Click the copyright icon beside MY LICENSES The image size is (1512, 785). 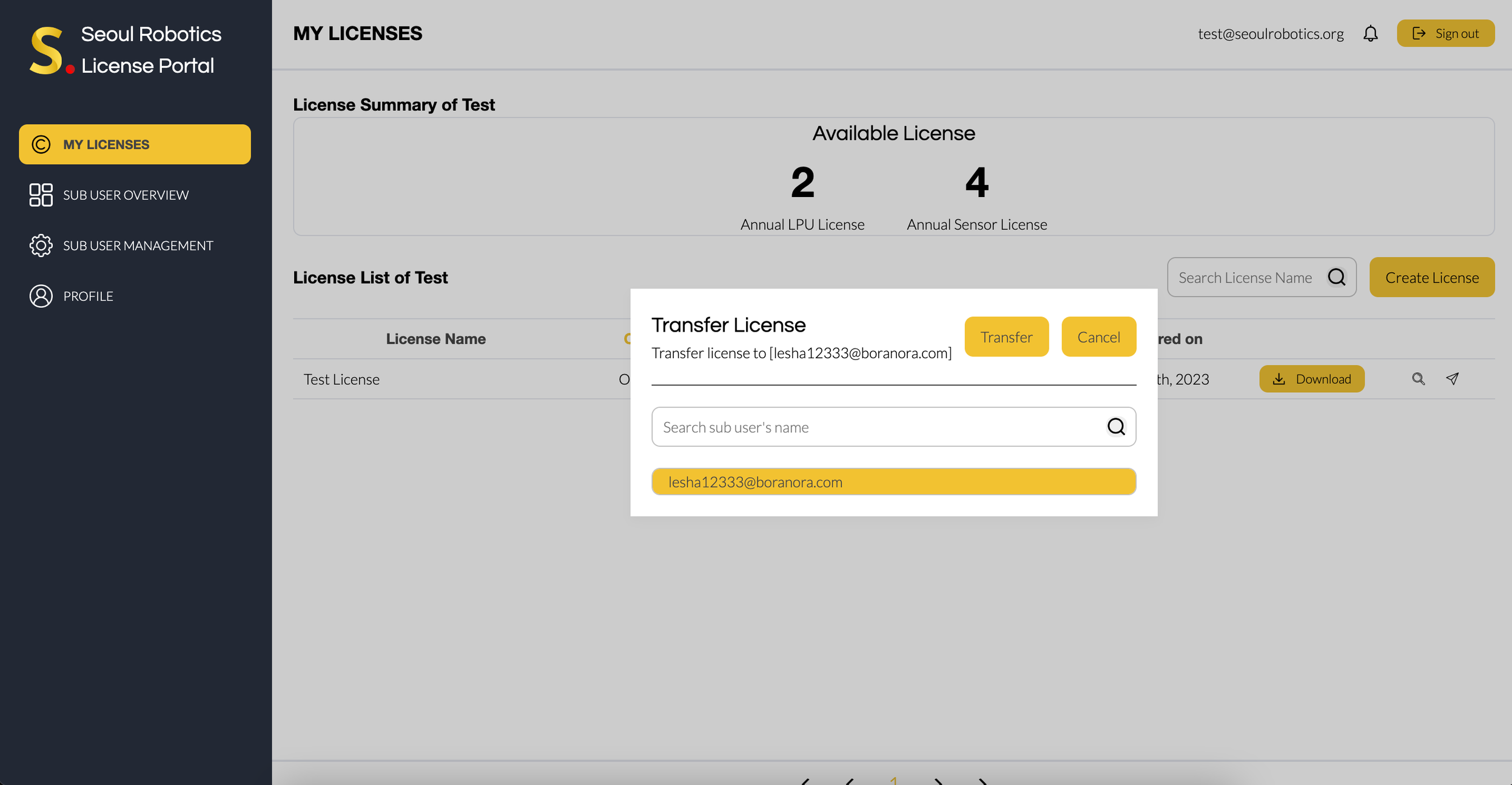(x=41, y=144)
